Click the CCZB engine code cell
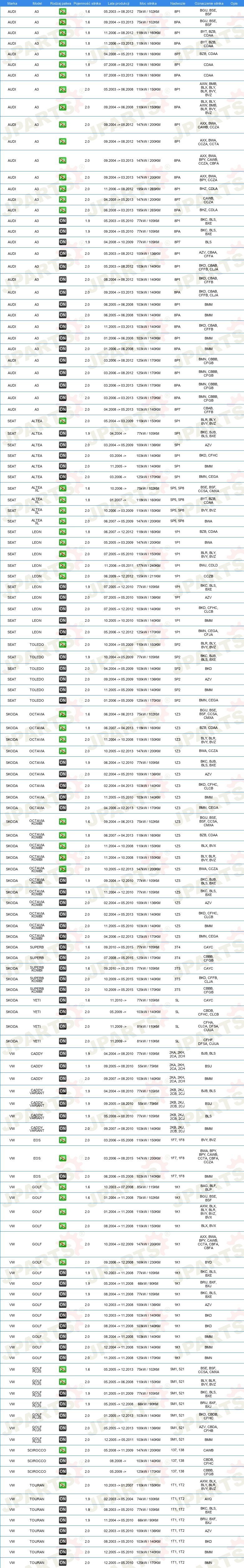 click(x=209, y=576)
